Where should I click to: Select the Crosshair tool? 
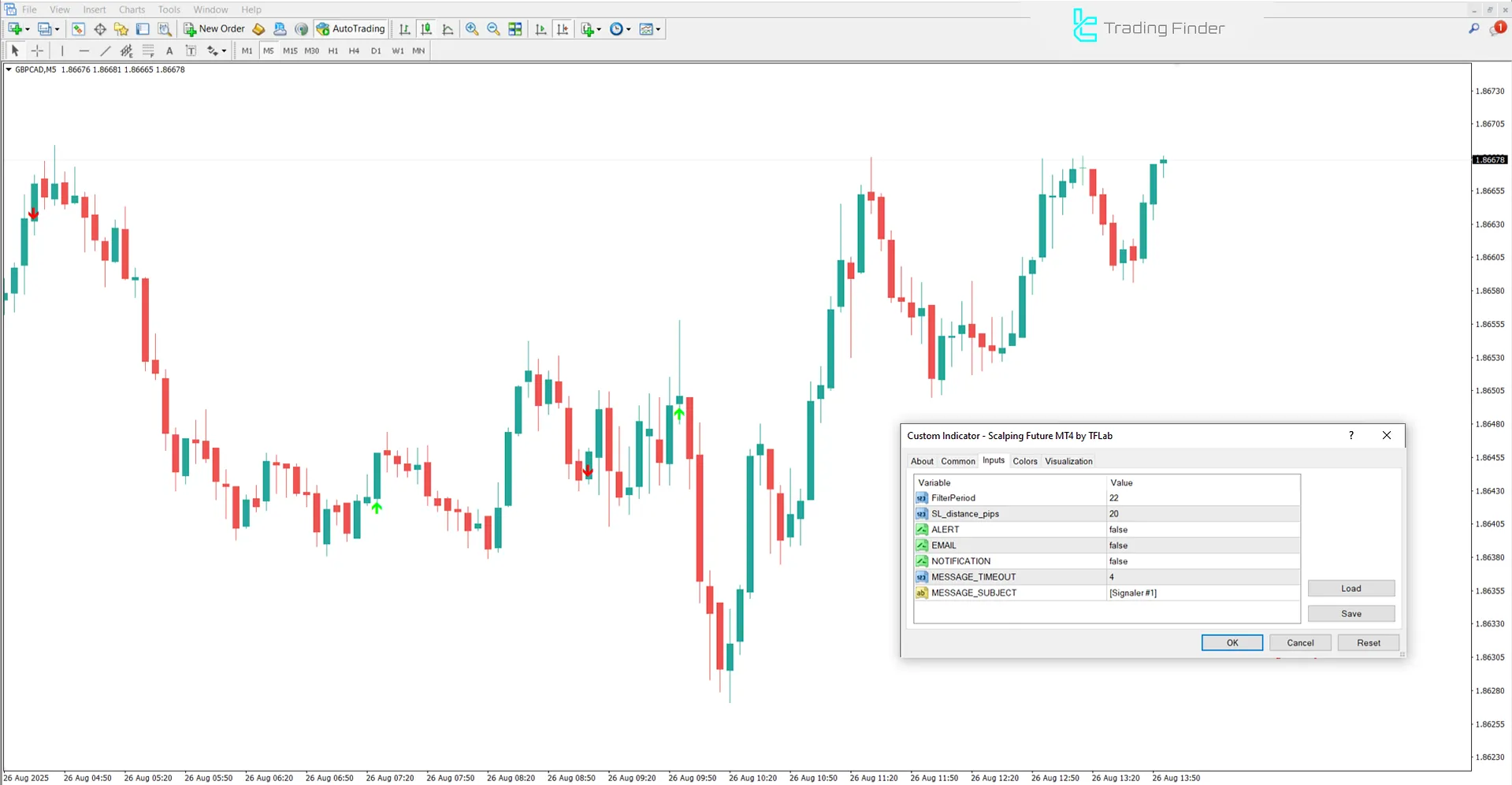tap(37, 50)
